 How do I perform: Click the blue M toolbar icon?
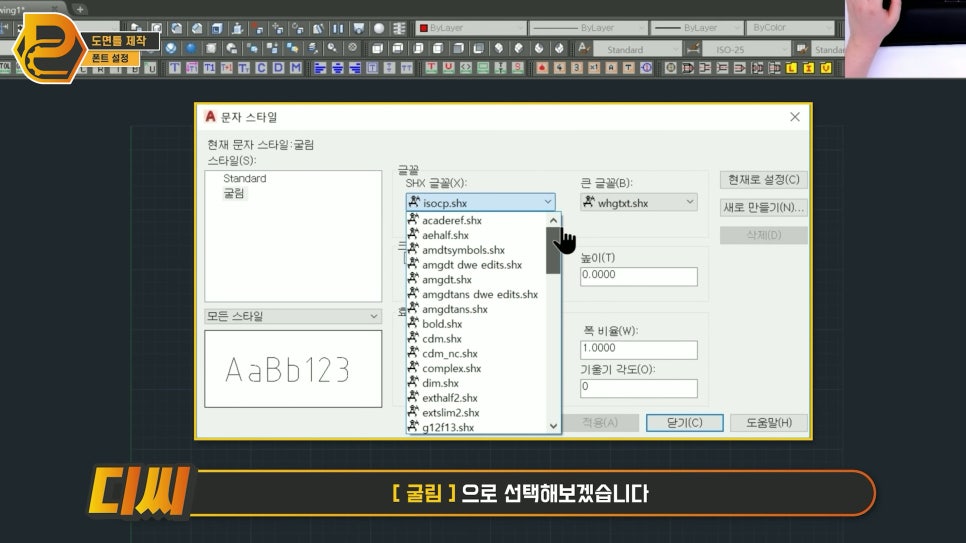(x=296, y=68)
